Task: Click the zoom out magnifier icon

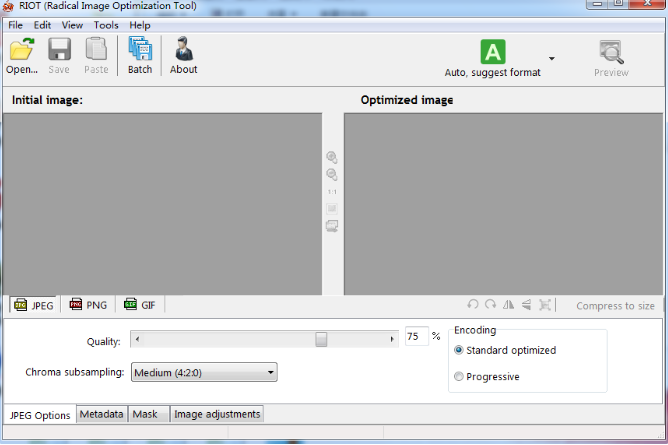Action: coord(332,174)
